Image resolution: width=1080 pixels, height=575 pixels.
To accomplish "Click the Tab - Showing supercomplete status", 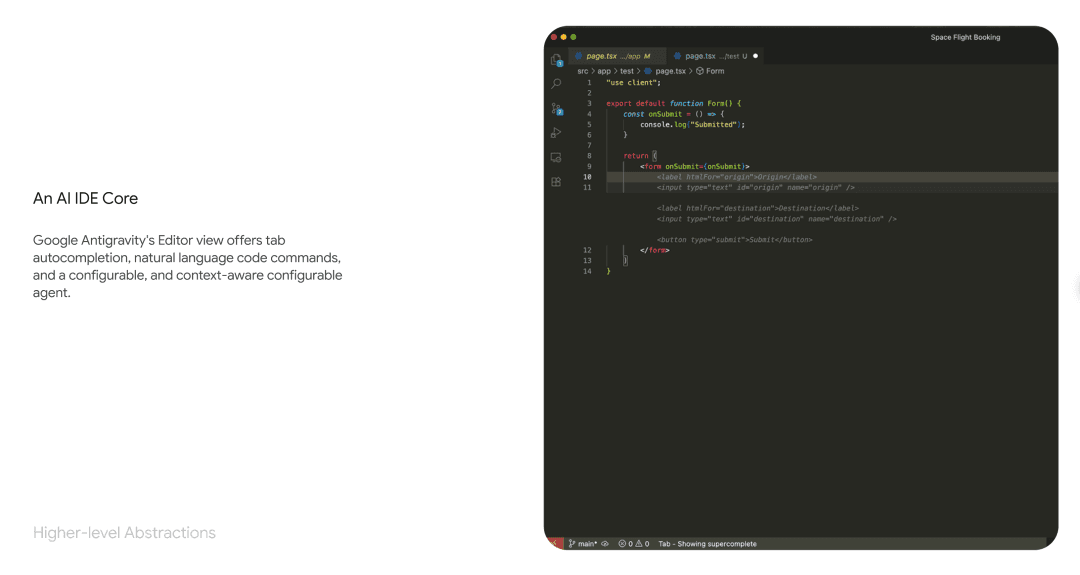I will pos(707,544).
